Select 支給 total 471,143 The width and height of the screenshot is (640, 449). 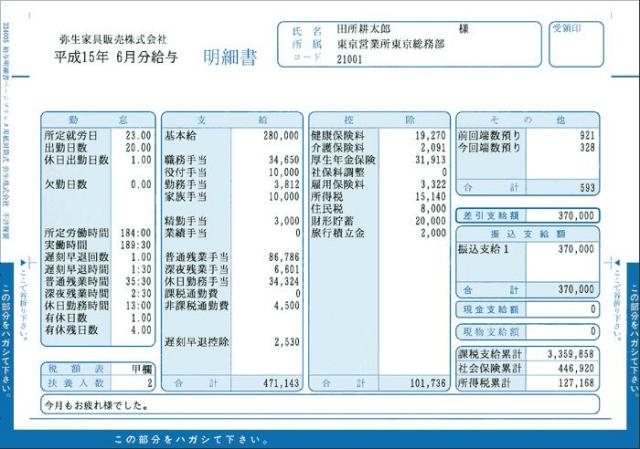(x=281, y=384)
